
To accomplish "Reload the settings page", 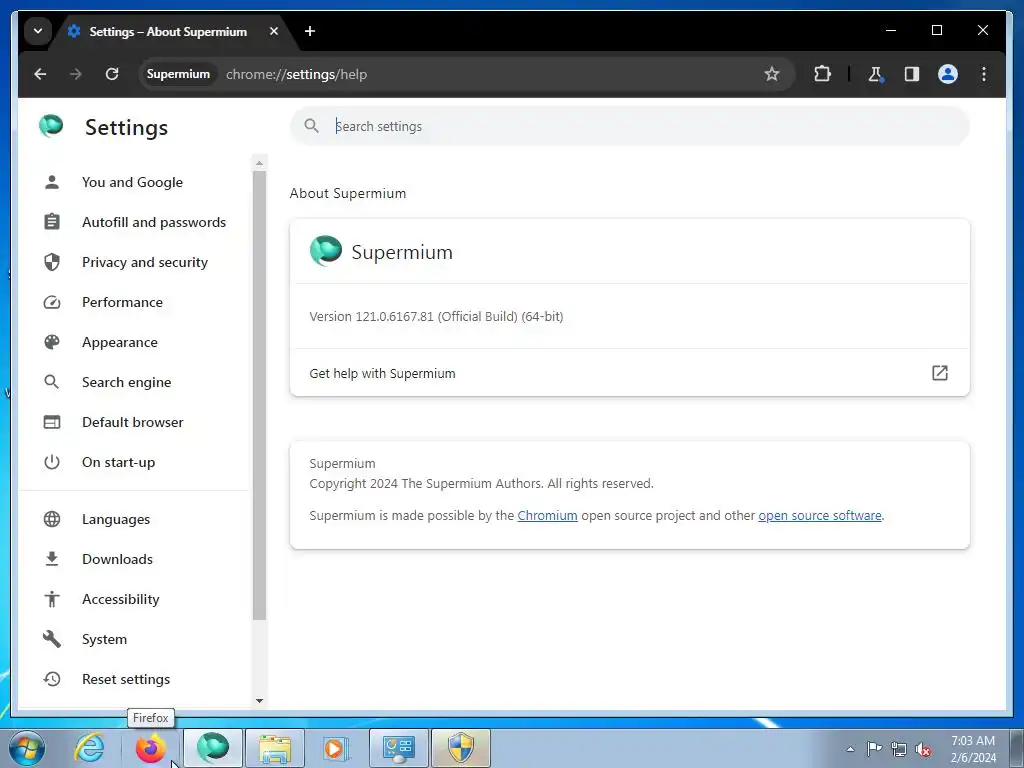I will (x=112, y=74).
